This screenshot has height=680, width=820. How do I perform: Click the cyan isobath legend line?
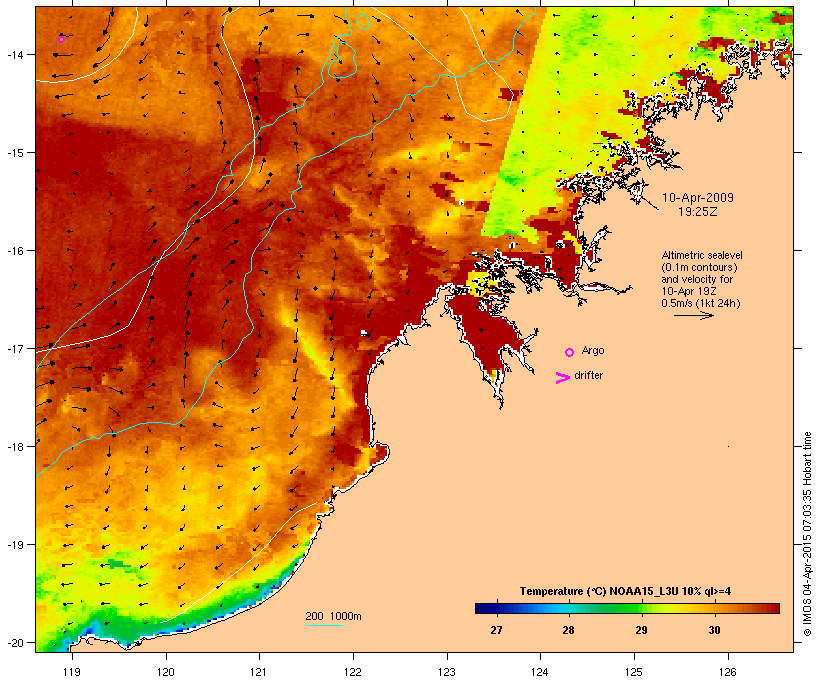click(x=324, y=625)
